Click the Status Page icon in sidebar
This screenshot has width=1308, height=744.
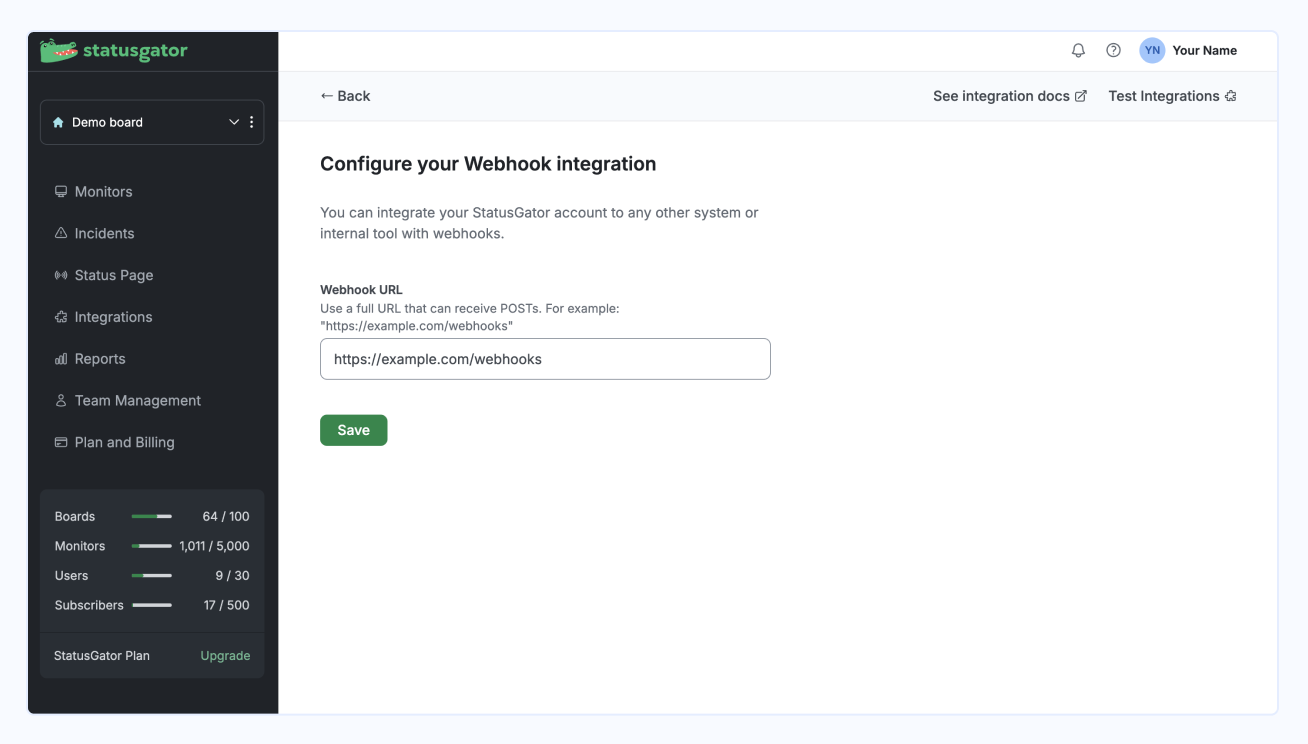click(x=61, y=275)
